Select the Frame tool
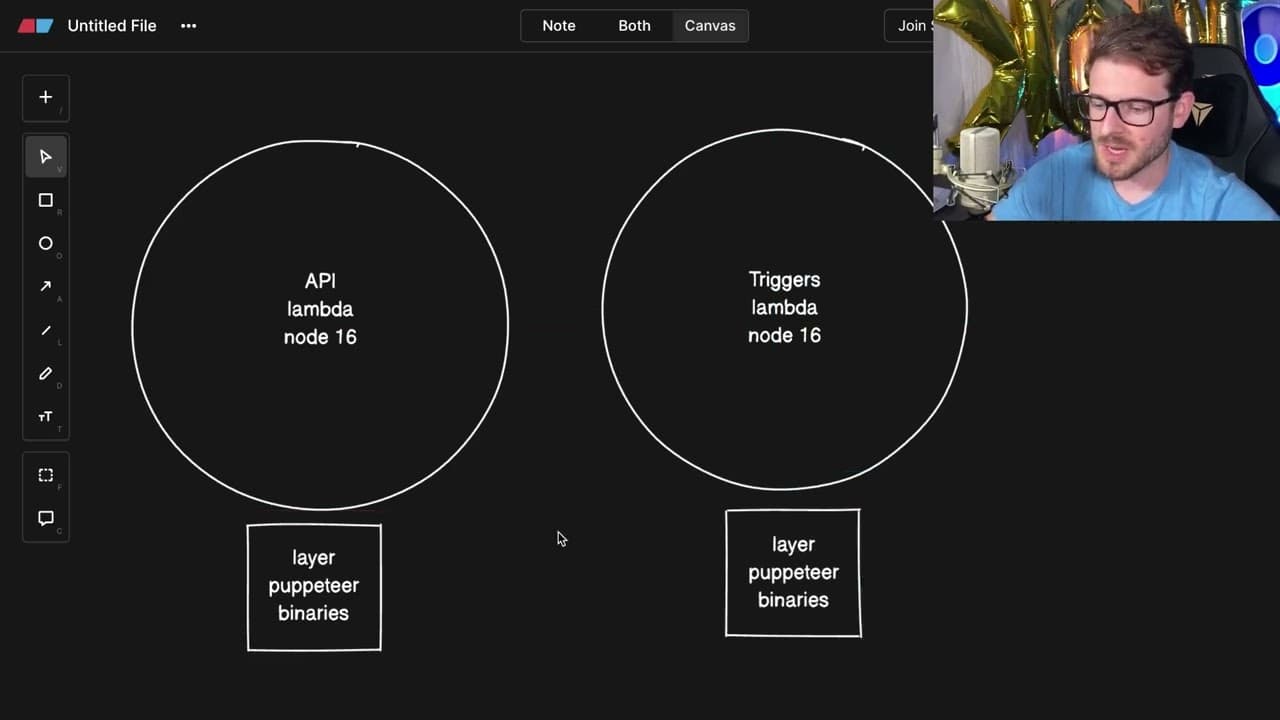This screenshot has height=720, width=1280. click(45, 475)
